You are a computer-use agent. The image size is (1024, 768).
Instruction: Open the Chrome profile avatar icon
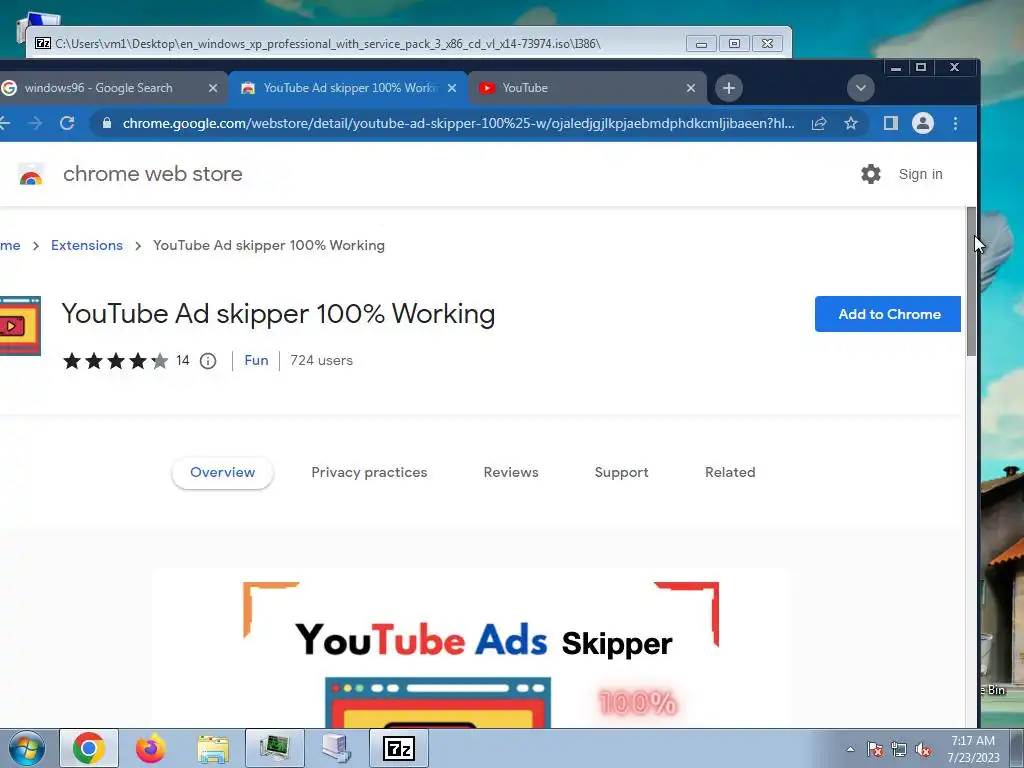(x=923, y=123)
